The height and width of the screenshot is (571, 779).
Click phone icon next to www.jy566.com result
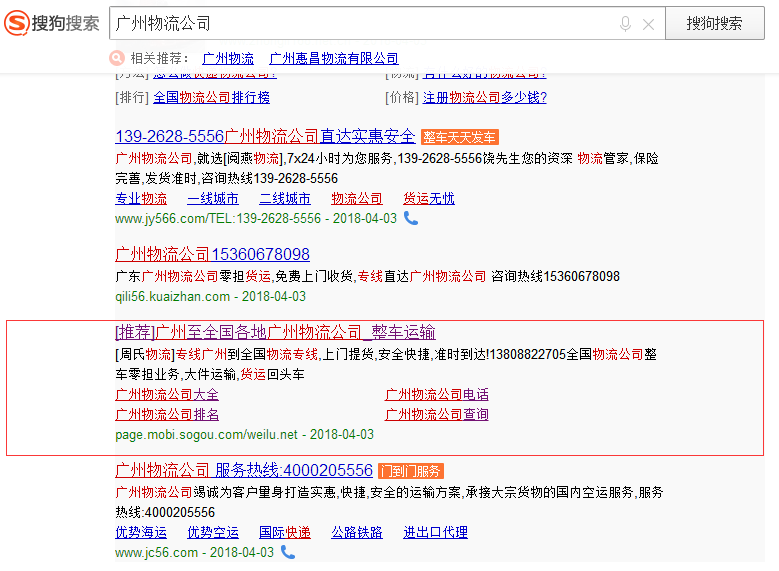(x=411, y=218)
